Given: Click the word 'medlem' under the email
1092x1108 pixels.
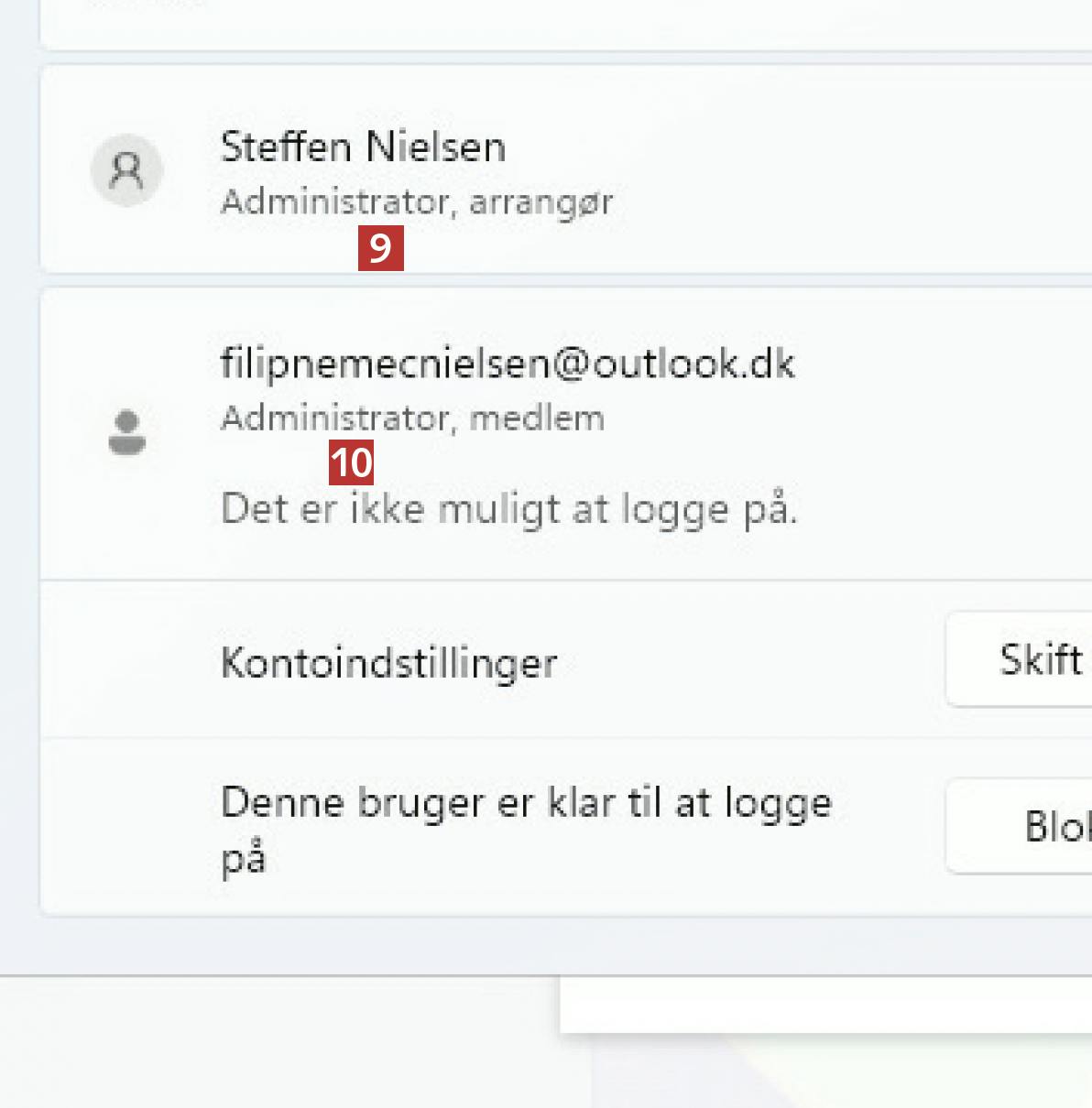Looking at the screenshot, I should click(x=537, y=418).
